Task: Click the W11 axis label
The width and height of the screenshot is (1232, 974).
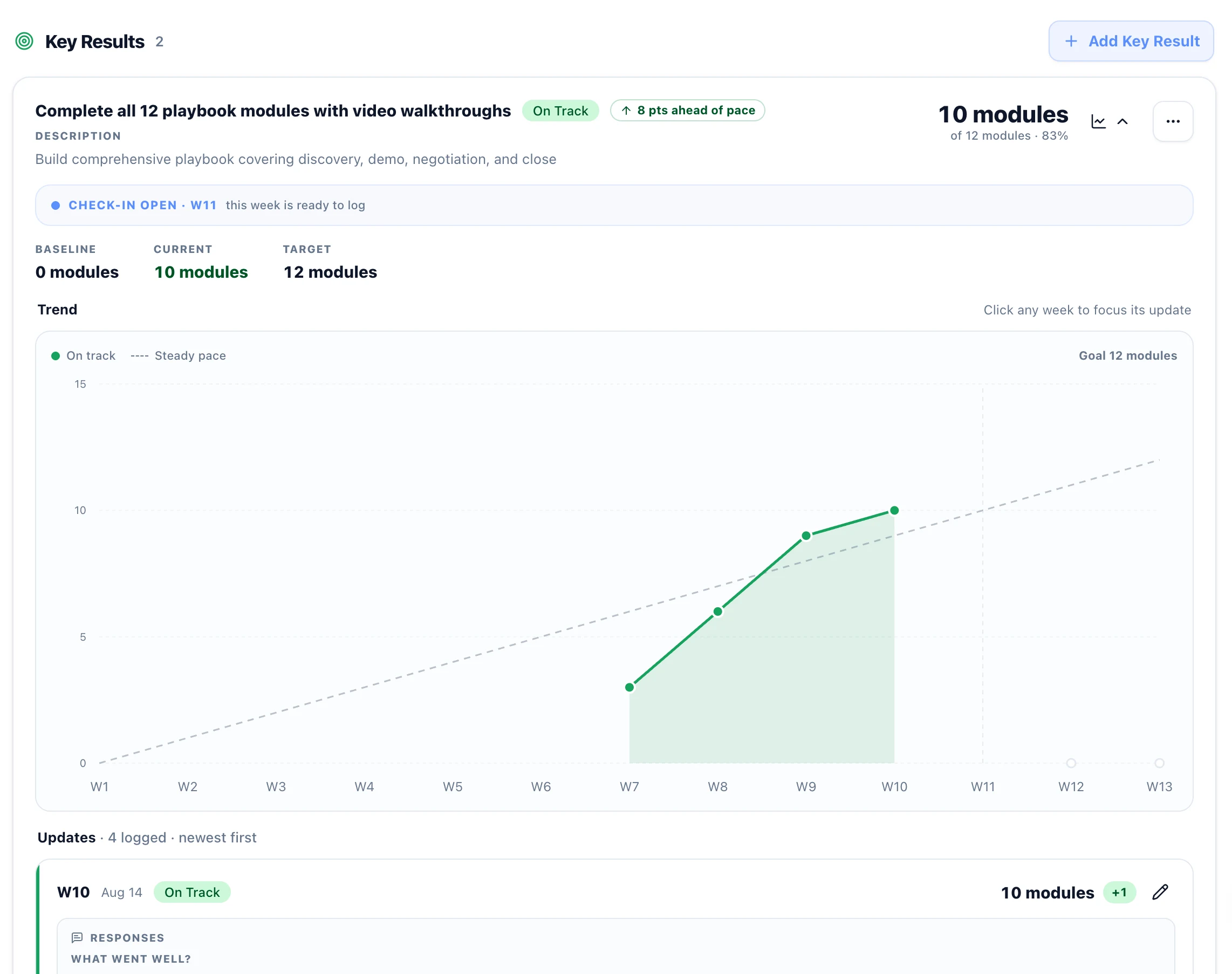Action: click(x=982, y=786)
